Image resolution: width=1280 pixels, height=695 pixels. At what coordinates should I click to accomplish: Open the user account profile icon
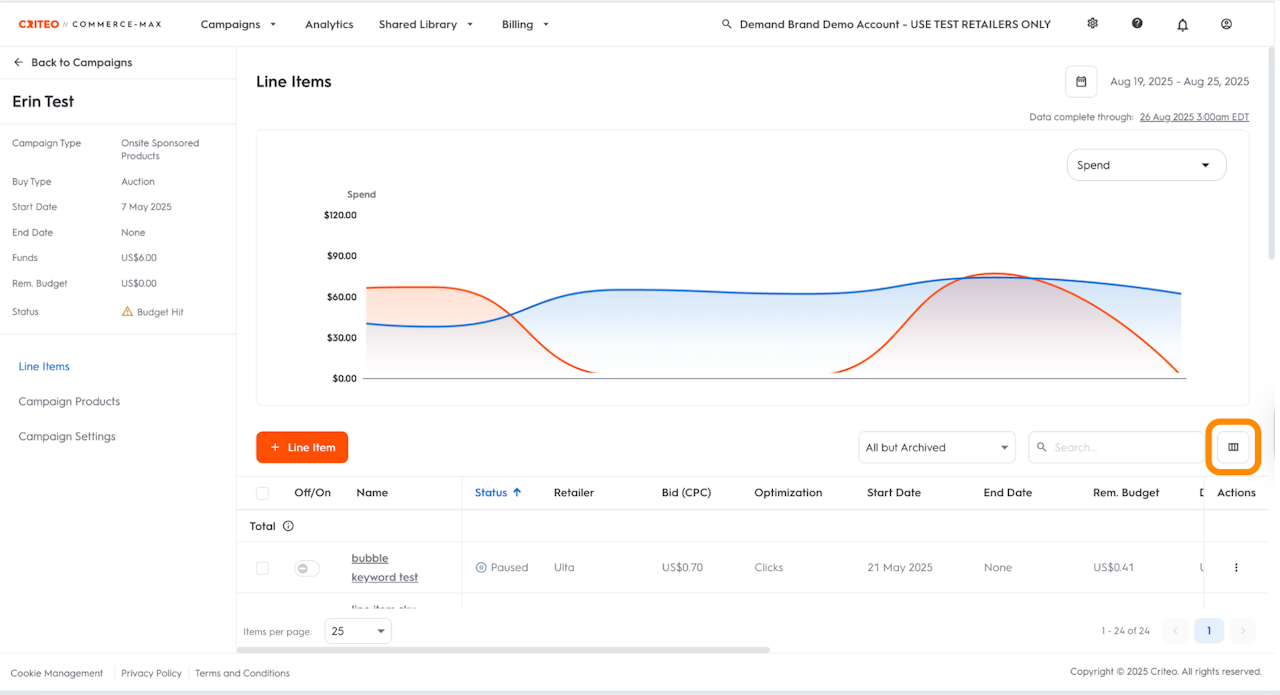click(1226, 24)
